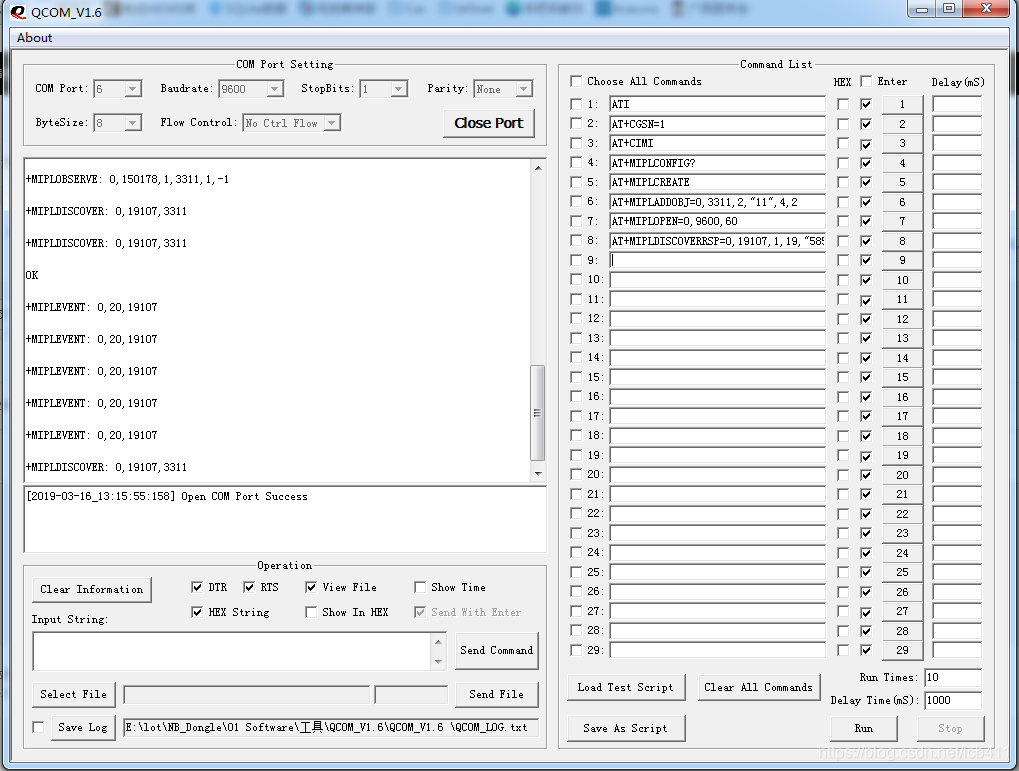
Task: Click send button 6 for MIPLADDOBJ
Action: [x=902, y=202]
